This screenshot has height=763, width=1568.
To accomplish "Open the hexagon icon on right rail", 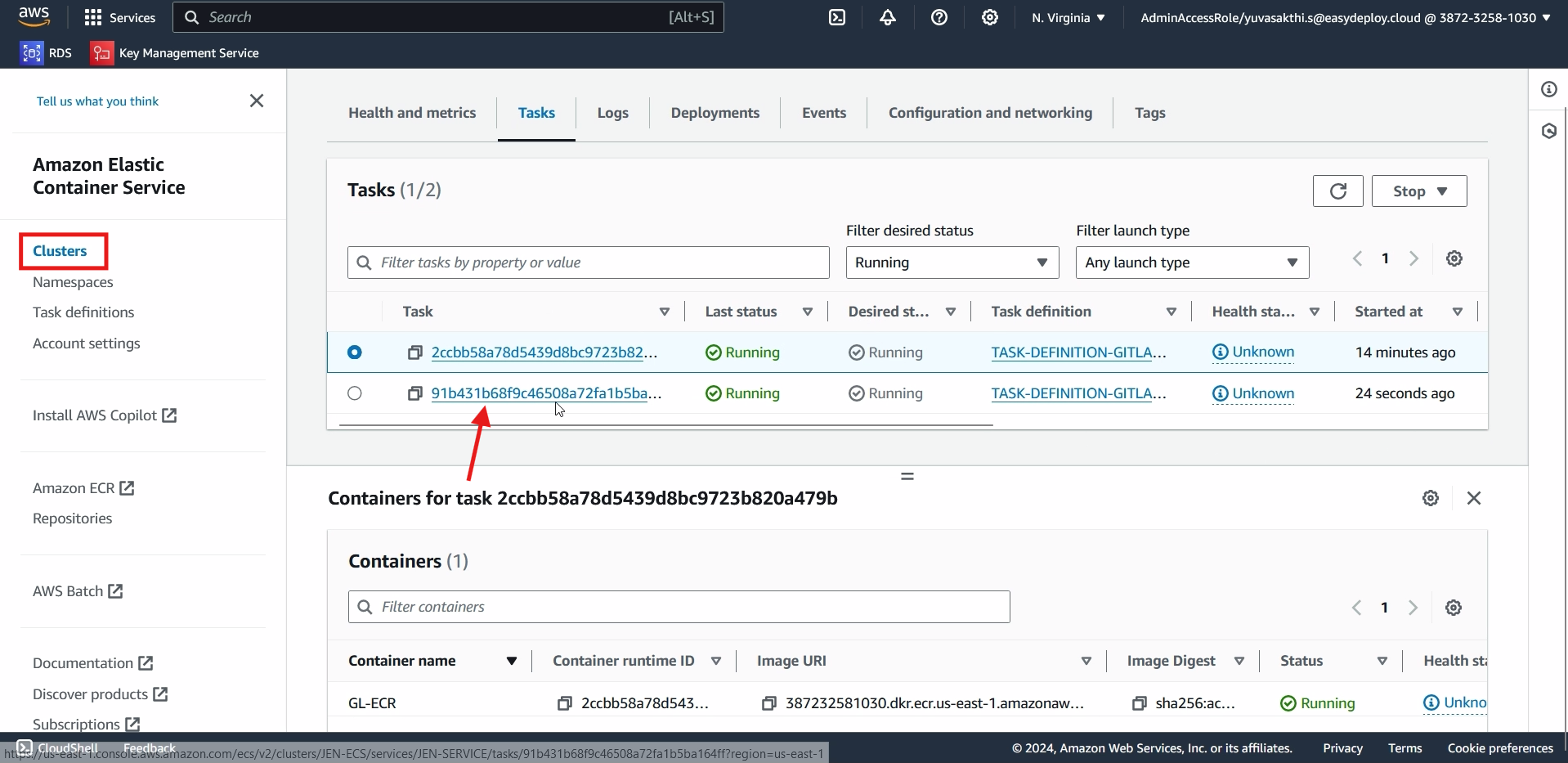I will 1549,131.
